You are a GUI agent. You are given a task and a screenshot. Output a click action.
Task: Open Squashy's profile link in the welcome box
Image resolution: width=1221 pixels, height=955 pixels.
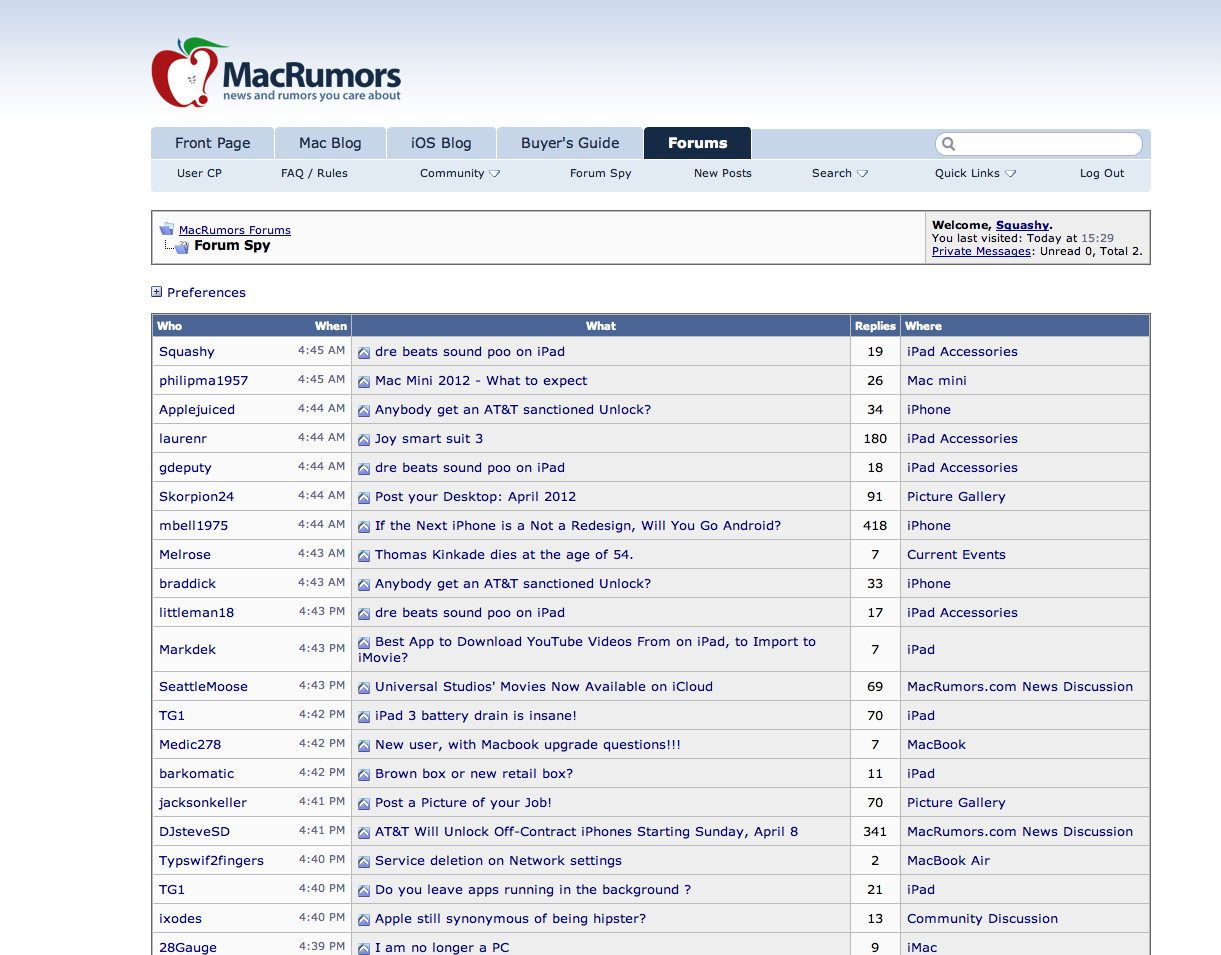point(1022,225)
